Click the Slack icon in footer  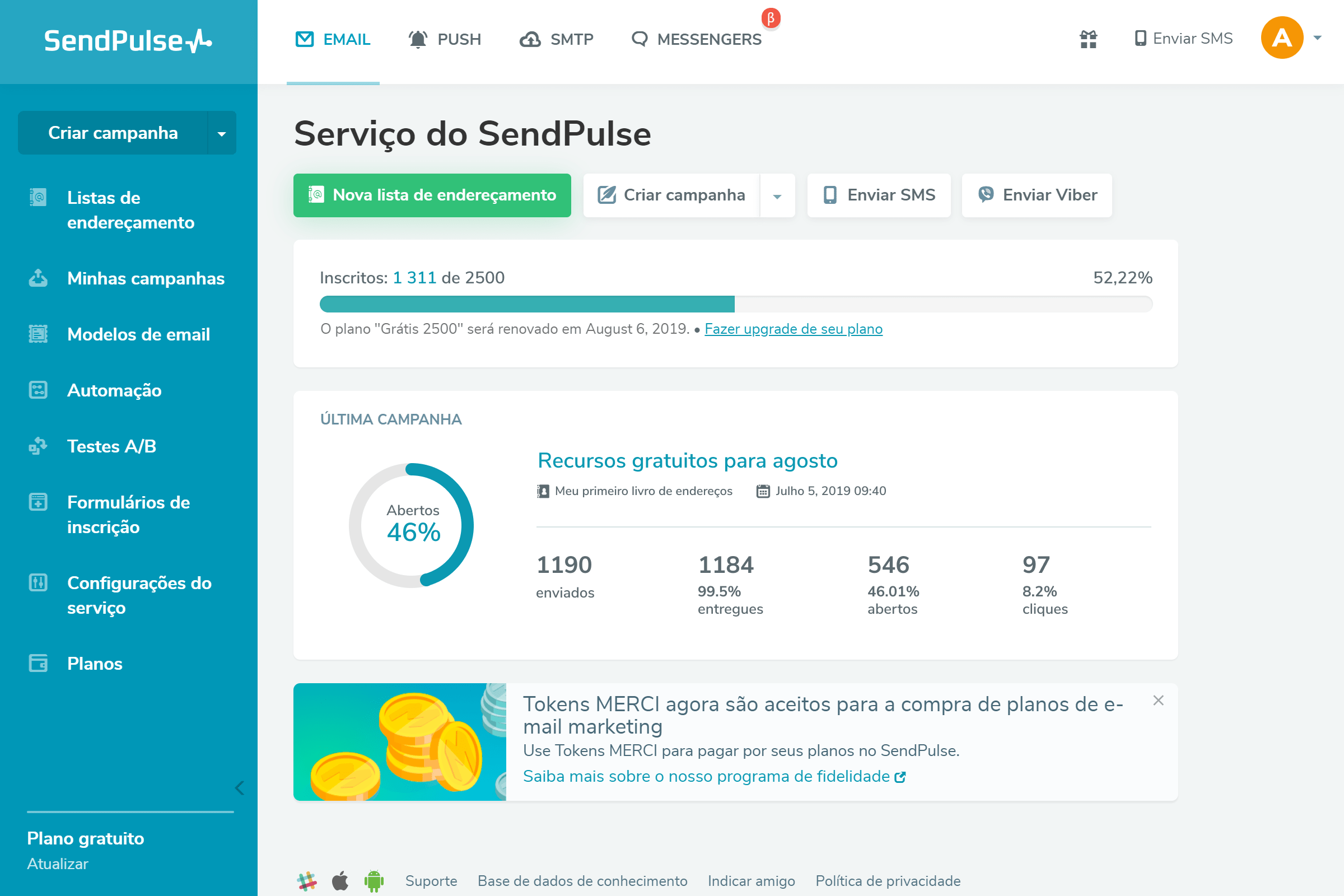(x=307, y=880)
